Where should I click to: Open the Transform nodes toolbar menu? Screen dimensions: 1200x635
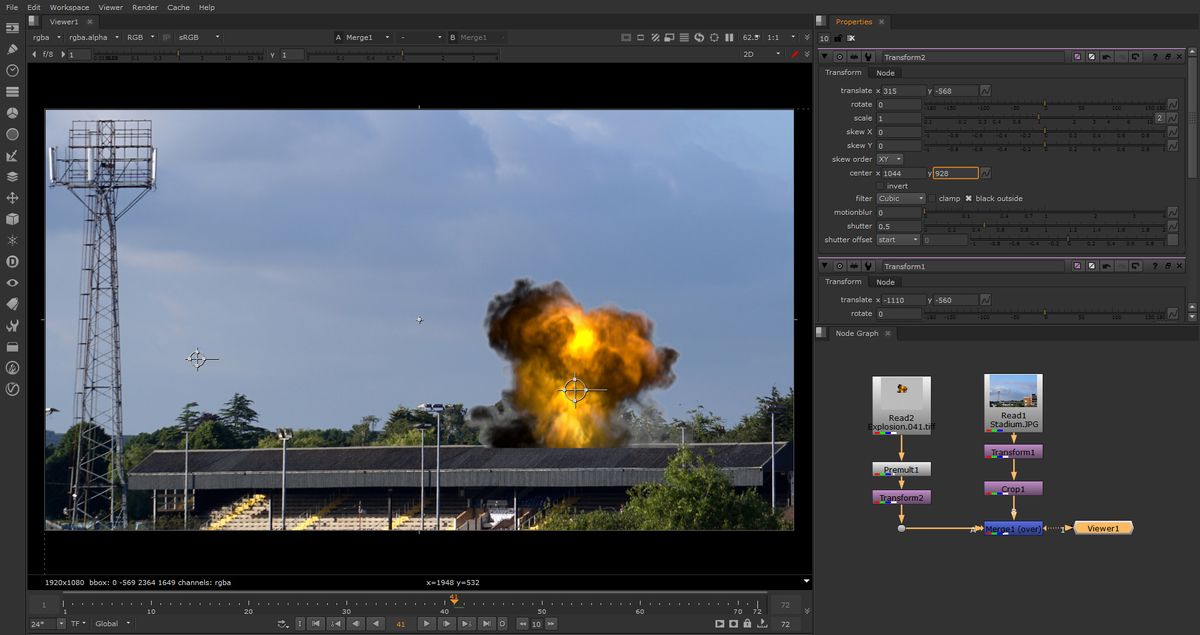[13, 197]
